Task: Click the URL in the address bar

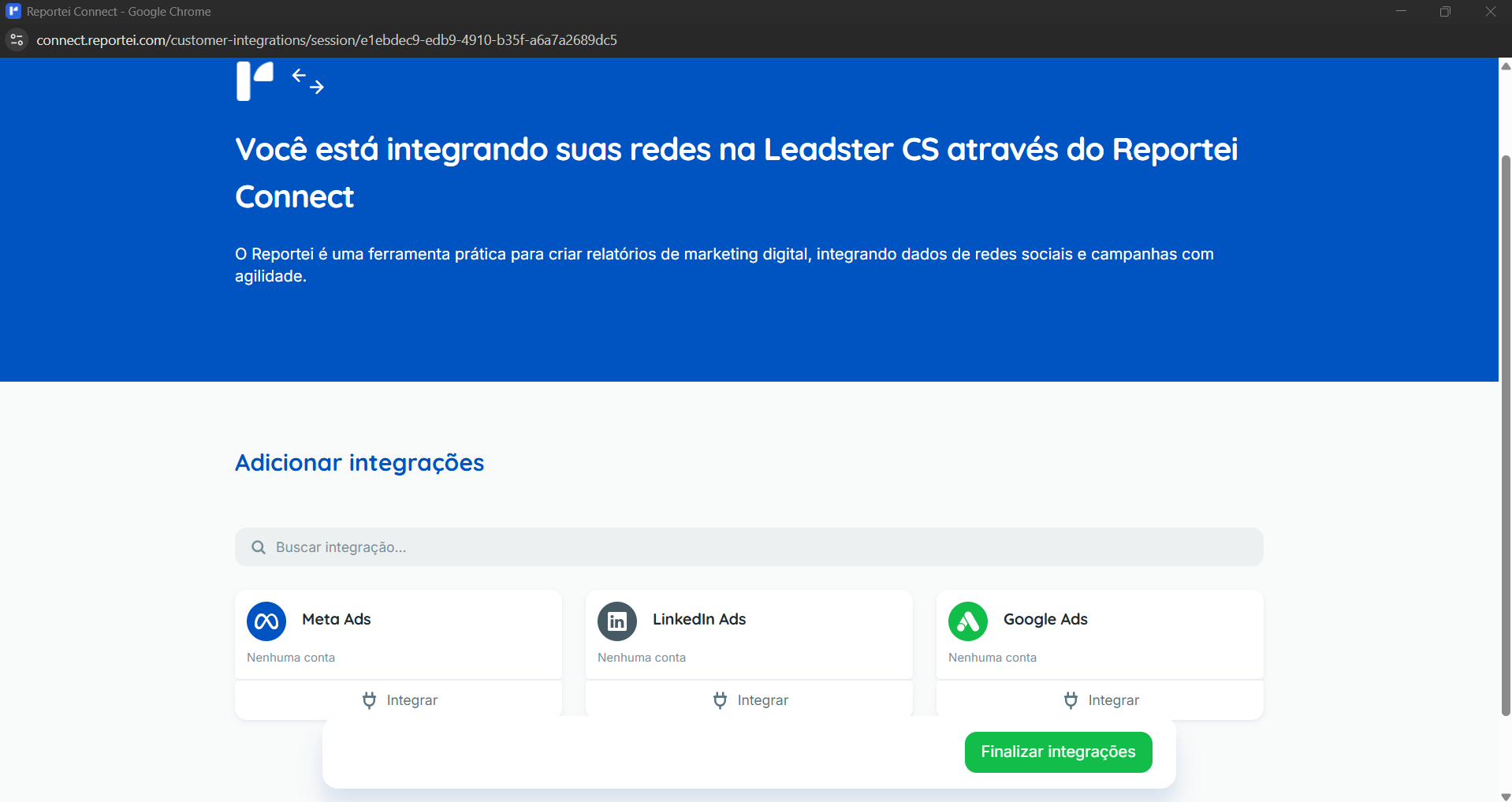Action: [326, 40]
